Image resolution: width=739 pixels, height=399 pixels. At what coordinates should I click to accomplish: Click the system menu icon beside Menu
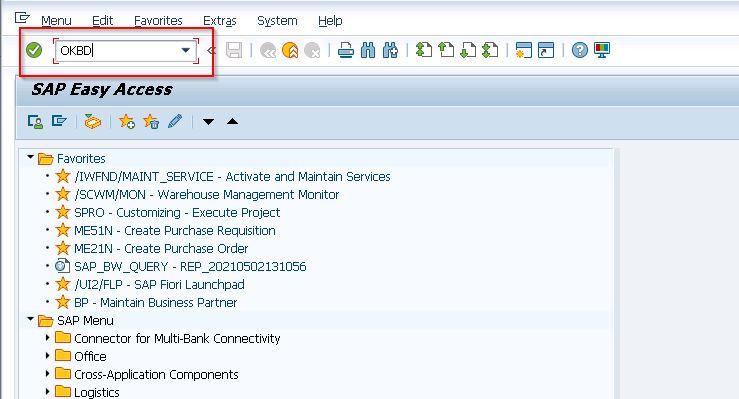[22, 19]
